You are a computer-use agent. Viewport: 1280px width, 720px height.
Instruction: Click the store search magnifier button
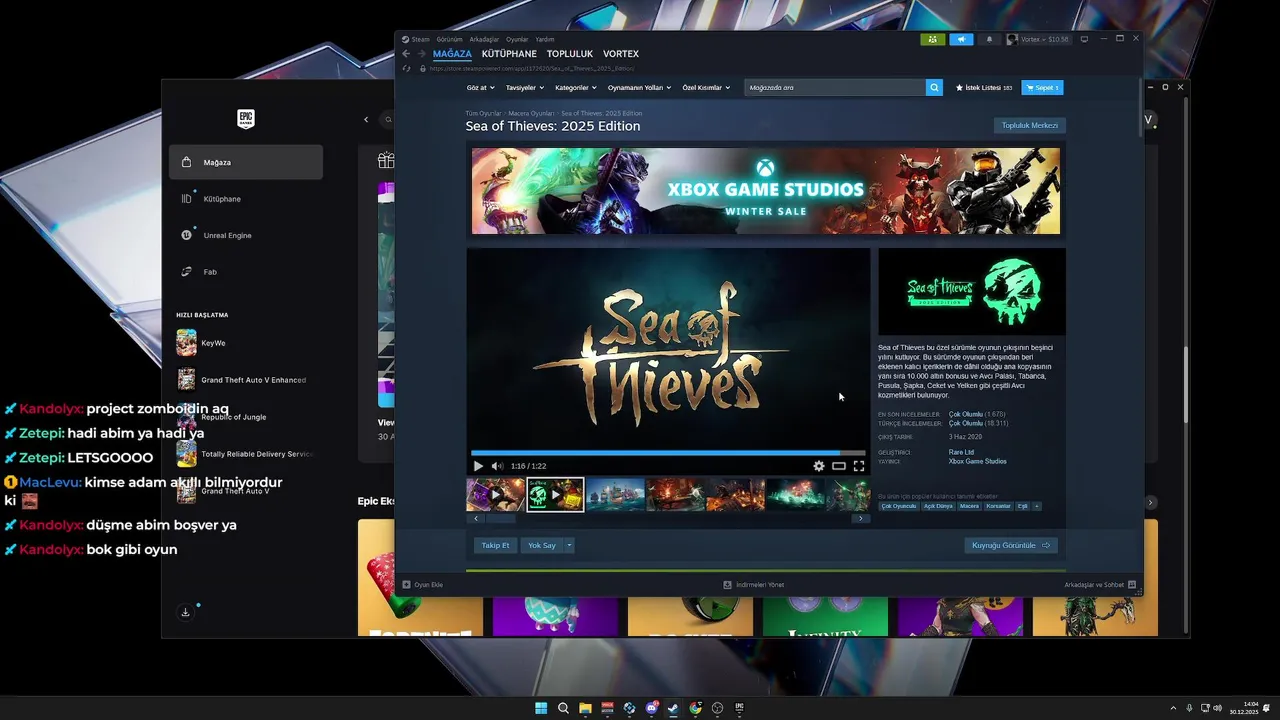(934, 88)
